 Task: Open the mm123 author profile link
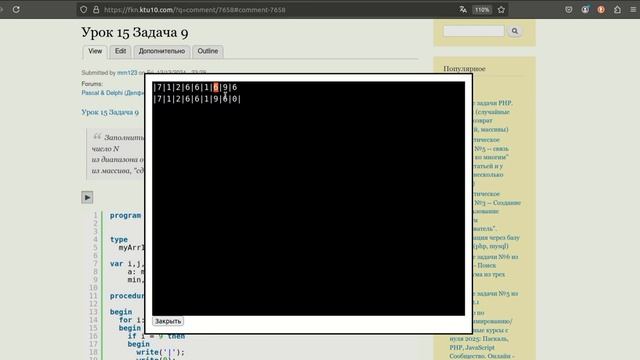127,73
